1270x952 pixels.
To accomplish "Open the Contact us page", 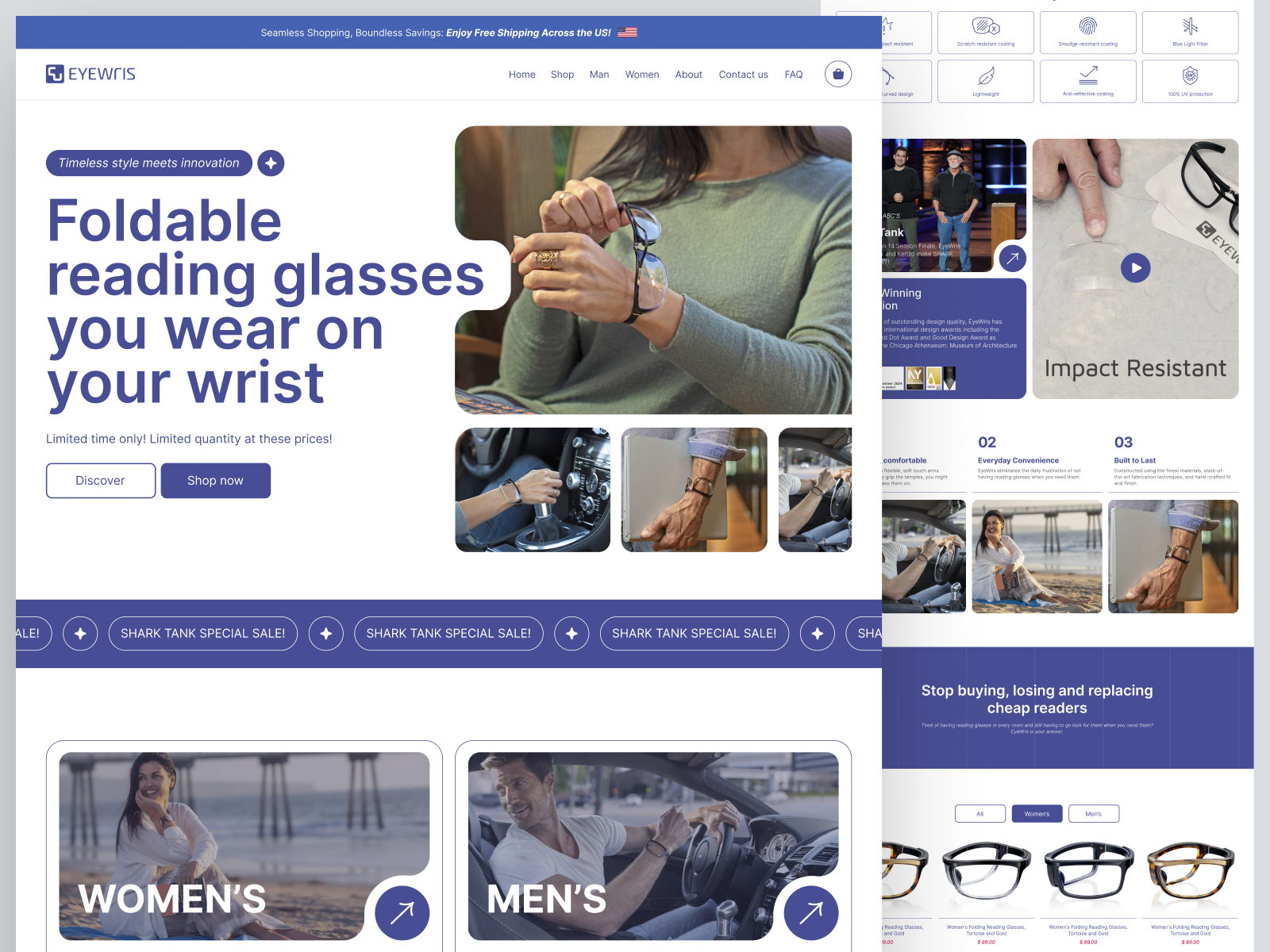I will [743, 74].
